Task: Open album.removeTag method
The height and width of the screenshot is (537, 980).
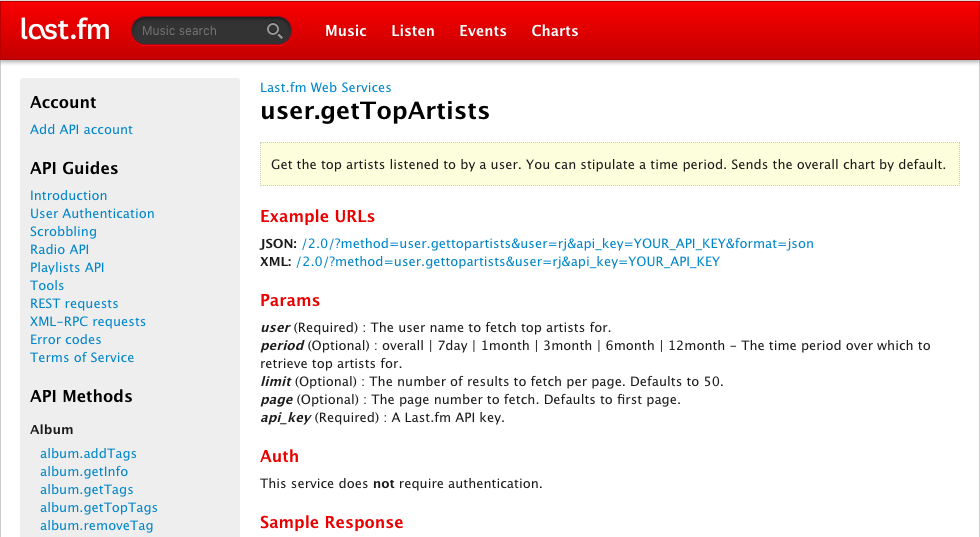Action: (x=96, y=526)
